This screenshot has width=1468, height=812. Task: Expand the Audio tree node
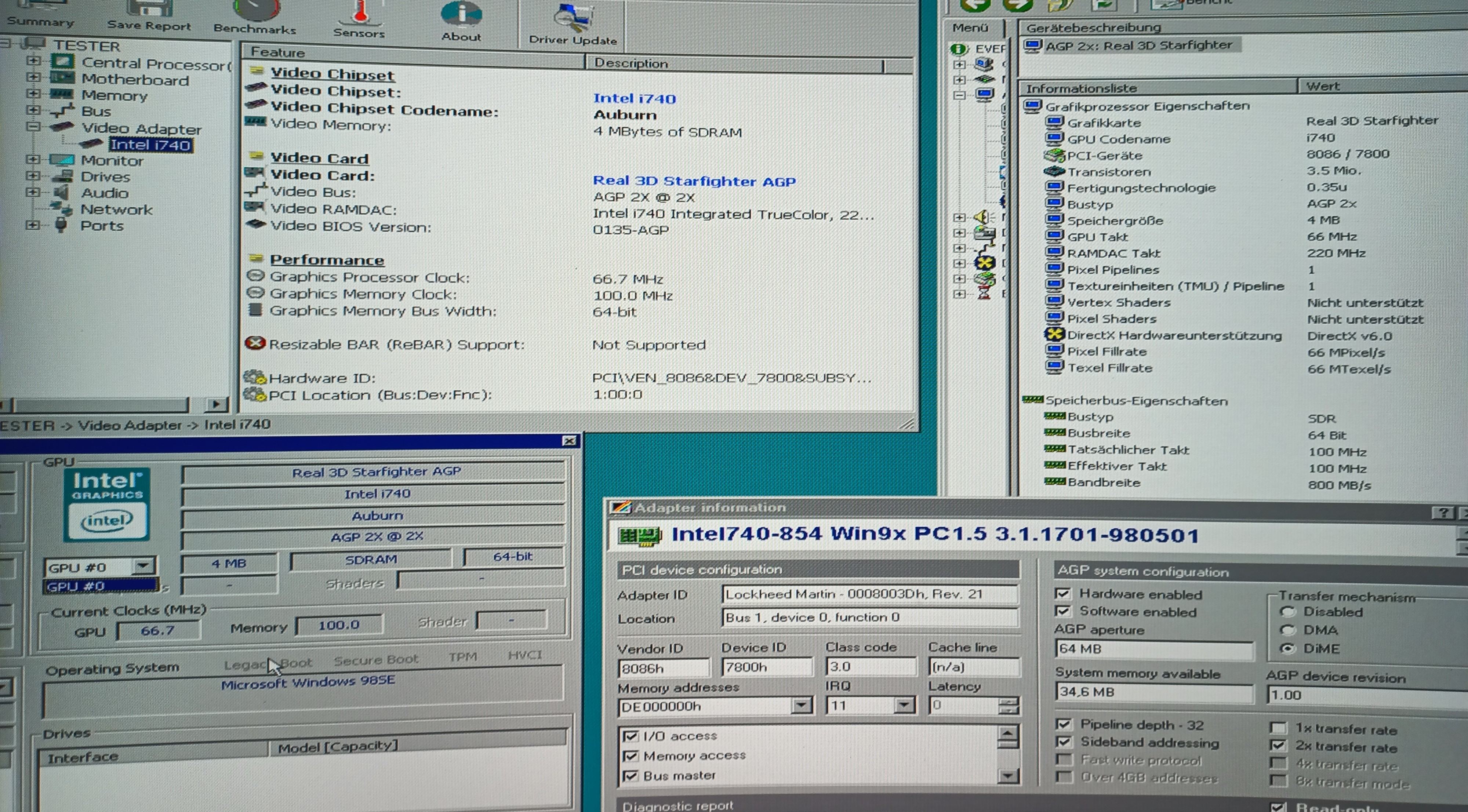[33, 192]
